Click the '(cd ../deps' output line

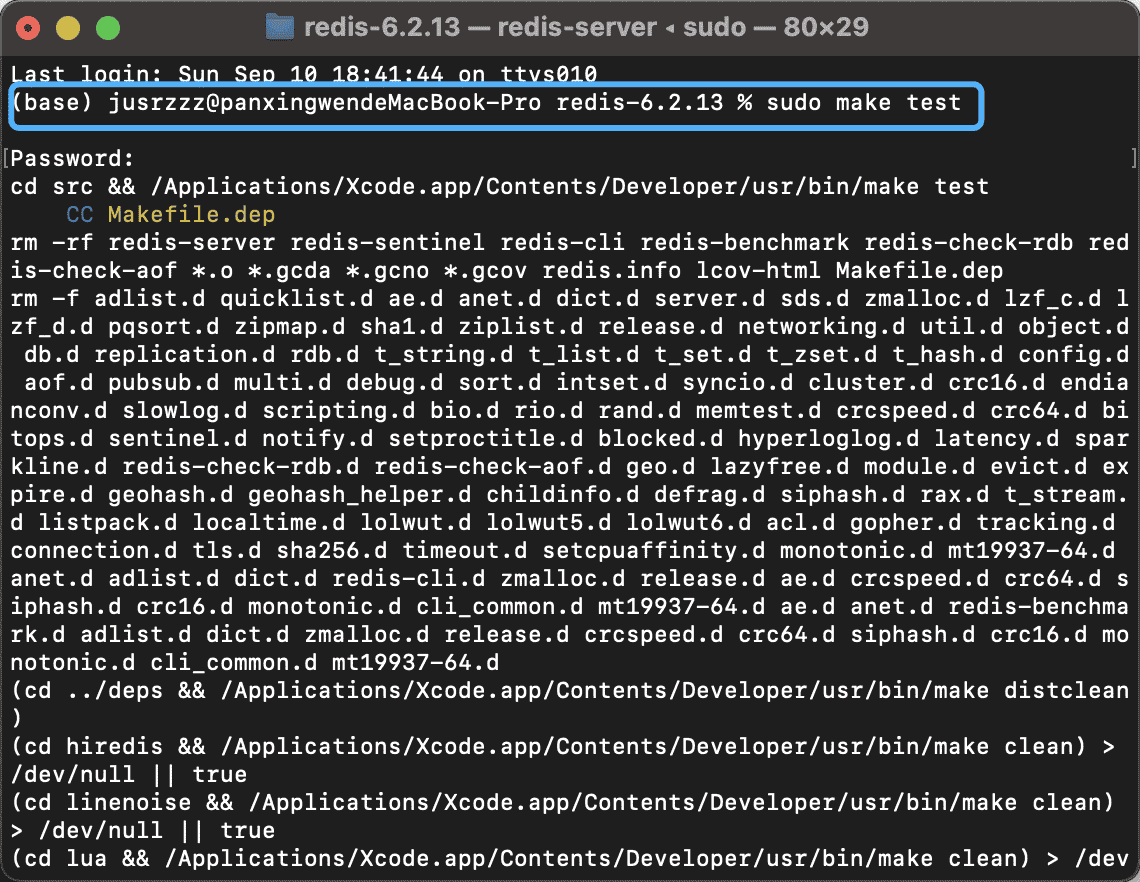click(x=570, y=690)
